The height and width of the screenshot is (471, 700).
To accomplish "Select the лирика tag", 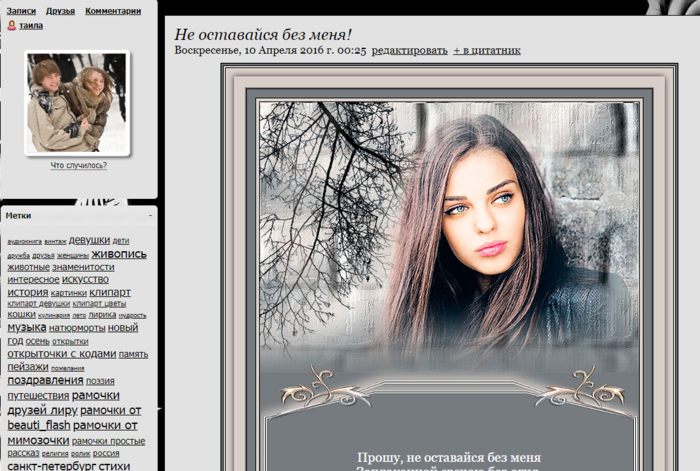I will pyautogui.click(x=102, y=315).
